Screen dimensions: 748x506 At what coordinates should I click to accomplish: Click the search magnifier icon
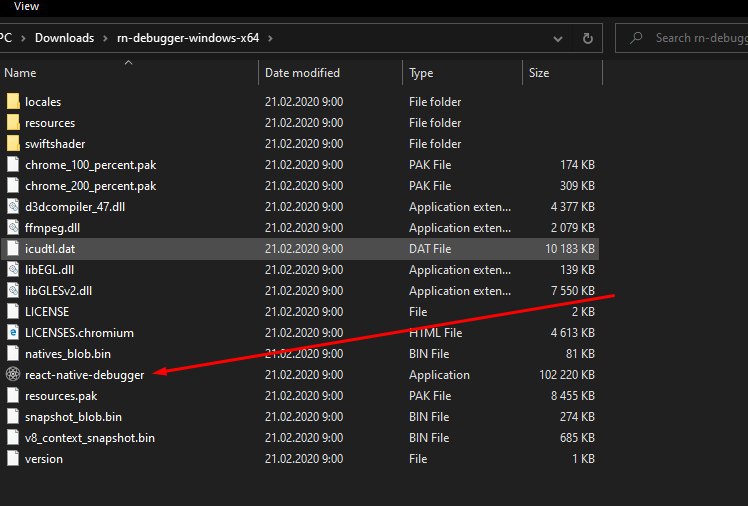click(636, 38)
